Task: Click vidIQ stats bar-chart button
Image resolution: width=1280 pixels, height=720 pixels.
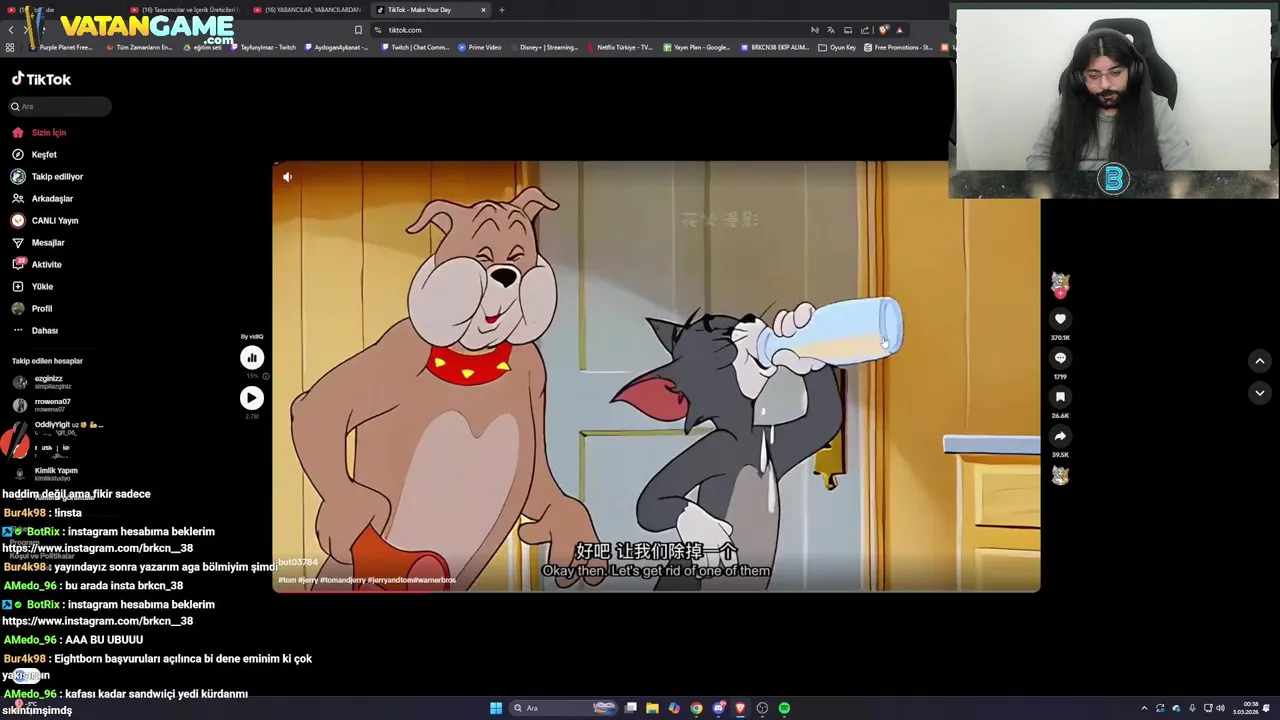Action: 252,358
